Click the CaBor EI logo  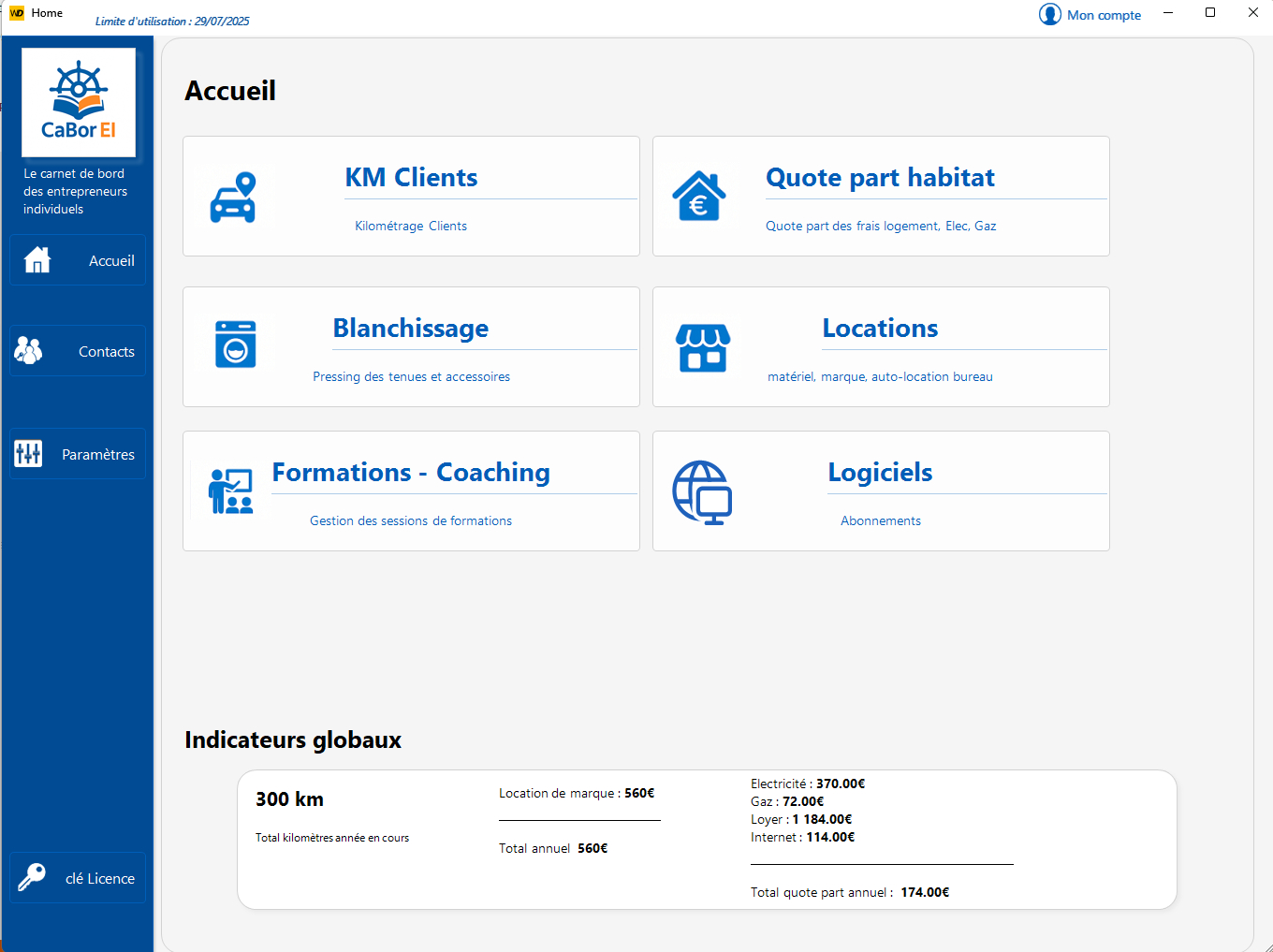tap(79, 103)
